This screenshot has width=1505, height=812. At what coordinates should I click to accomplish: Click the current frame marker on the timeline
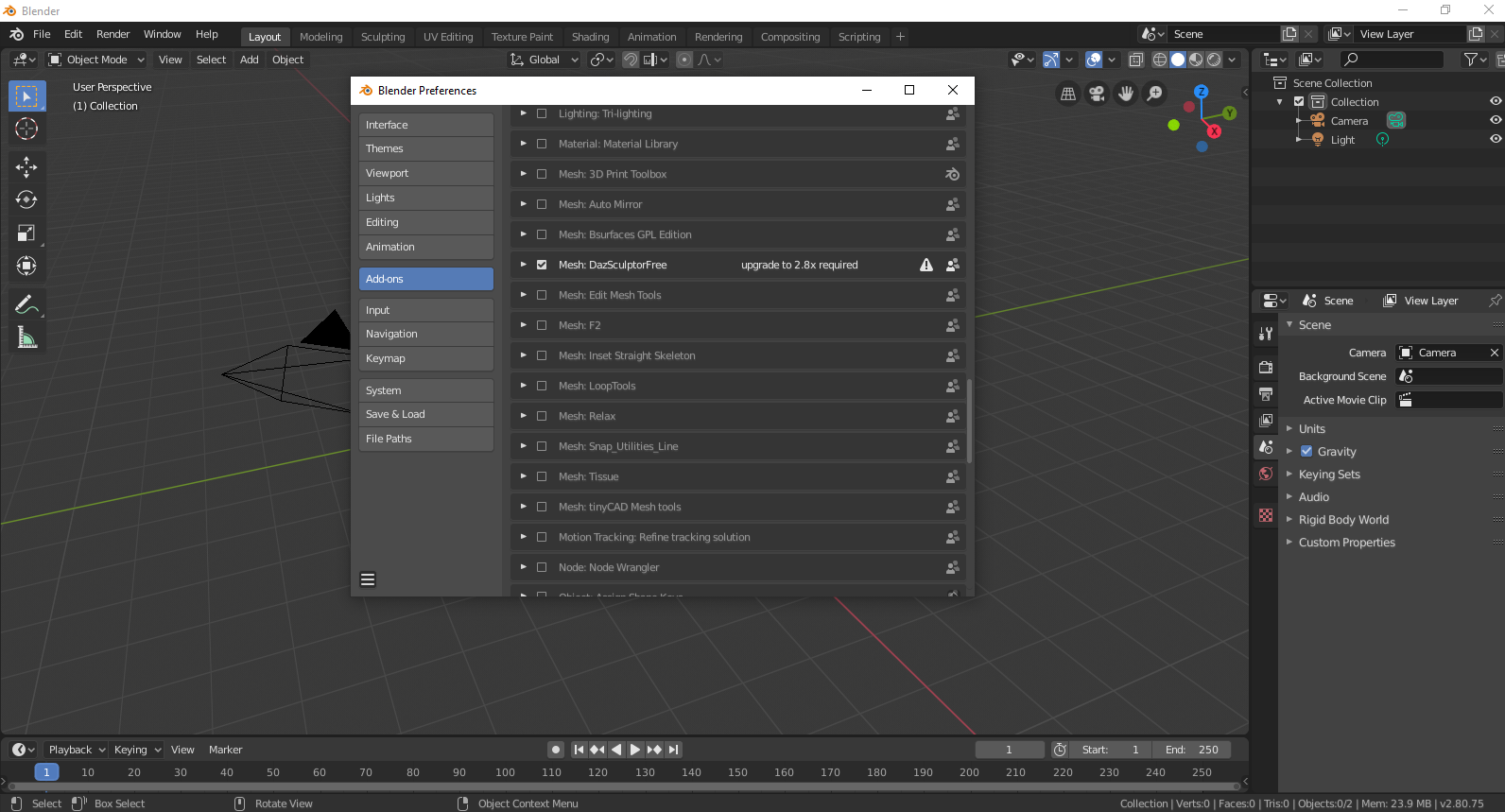click(46, 772)
